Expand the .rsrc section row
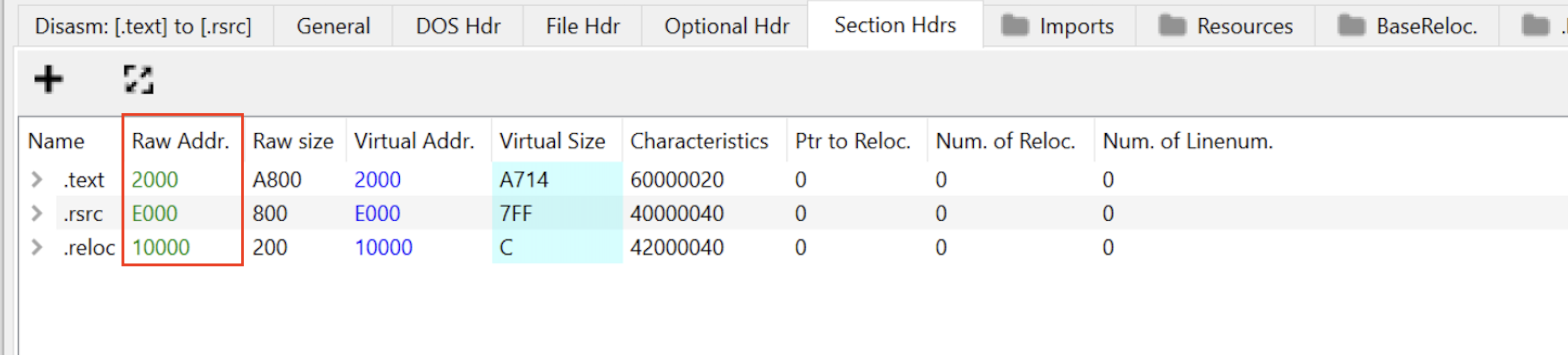Image resolution: width=1568 pixels, height=355 pixels. [37, 213]
